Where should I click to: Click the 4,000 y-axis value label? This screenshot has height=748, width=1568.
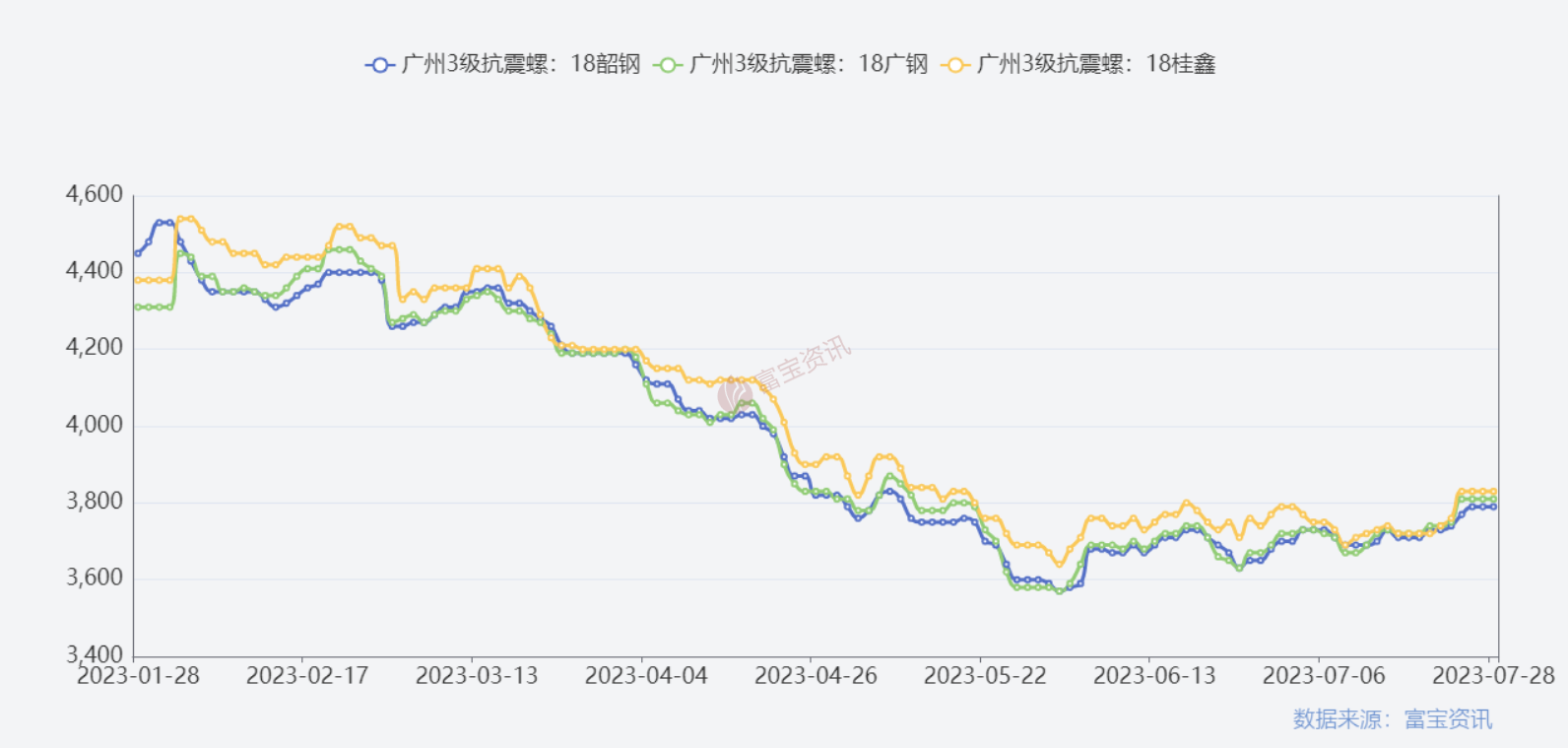[95, 425]
